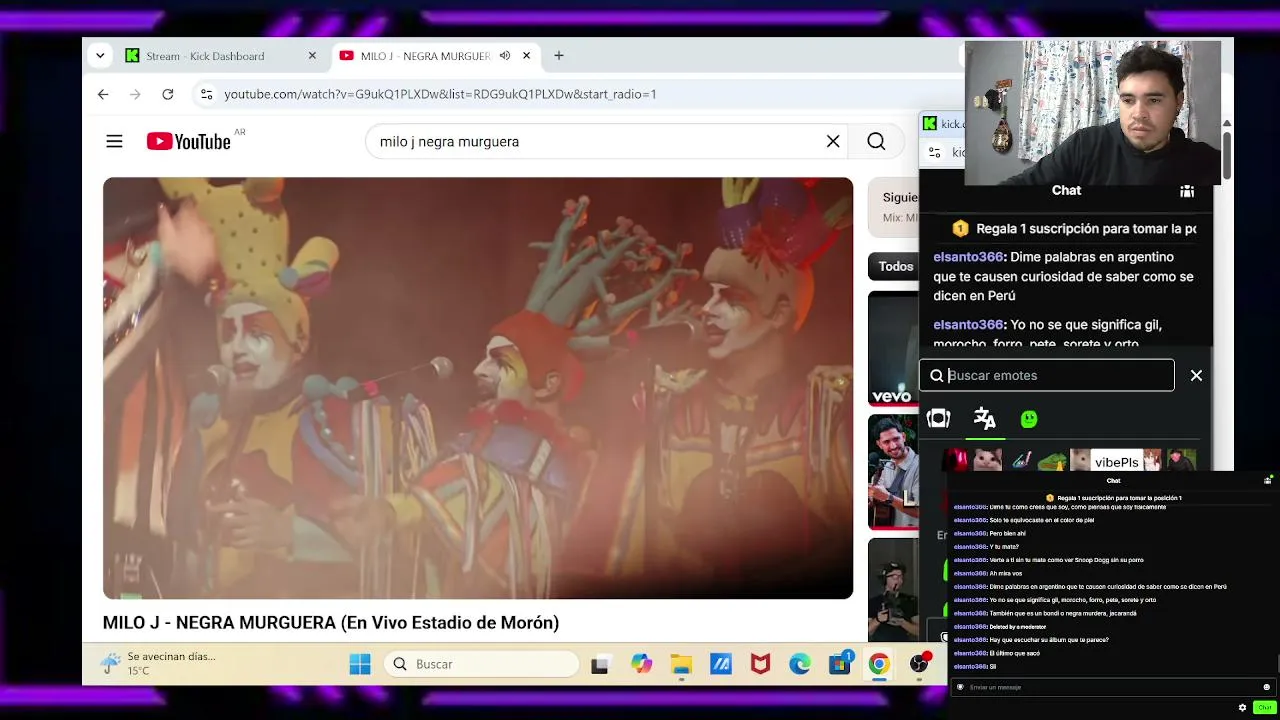Switch to Stream - Kick Dashboard tab
Image resolution: width=1280 pixels, height=720 pixels.
(x=221, y=56)
